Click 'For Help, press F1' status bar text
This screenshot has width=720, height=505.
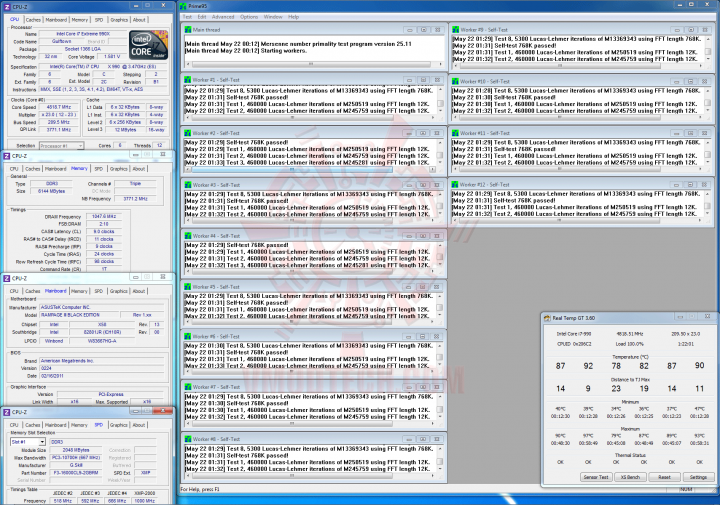pyautogui.click(x=200, y=489)
